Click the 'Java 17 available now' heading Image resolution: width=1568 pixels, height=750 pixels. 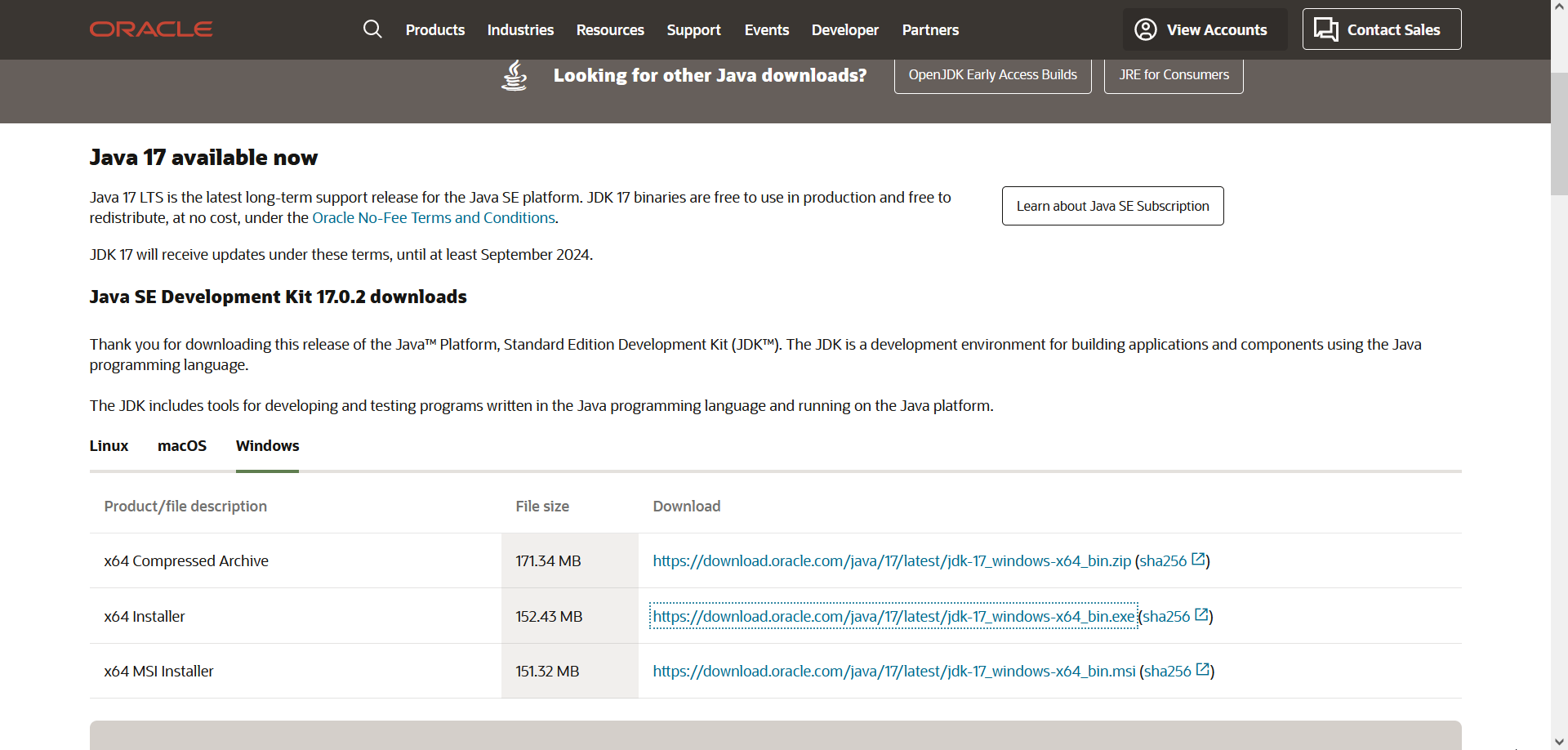tap(203, 158)
